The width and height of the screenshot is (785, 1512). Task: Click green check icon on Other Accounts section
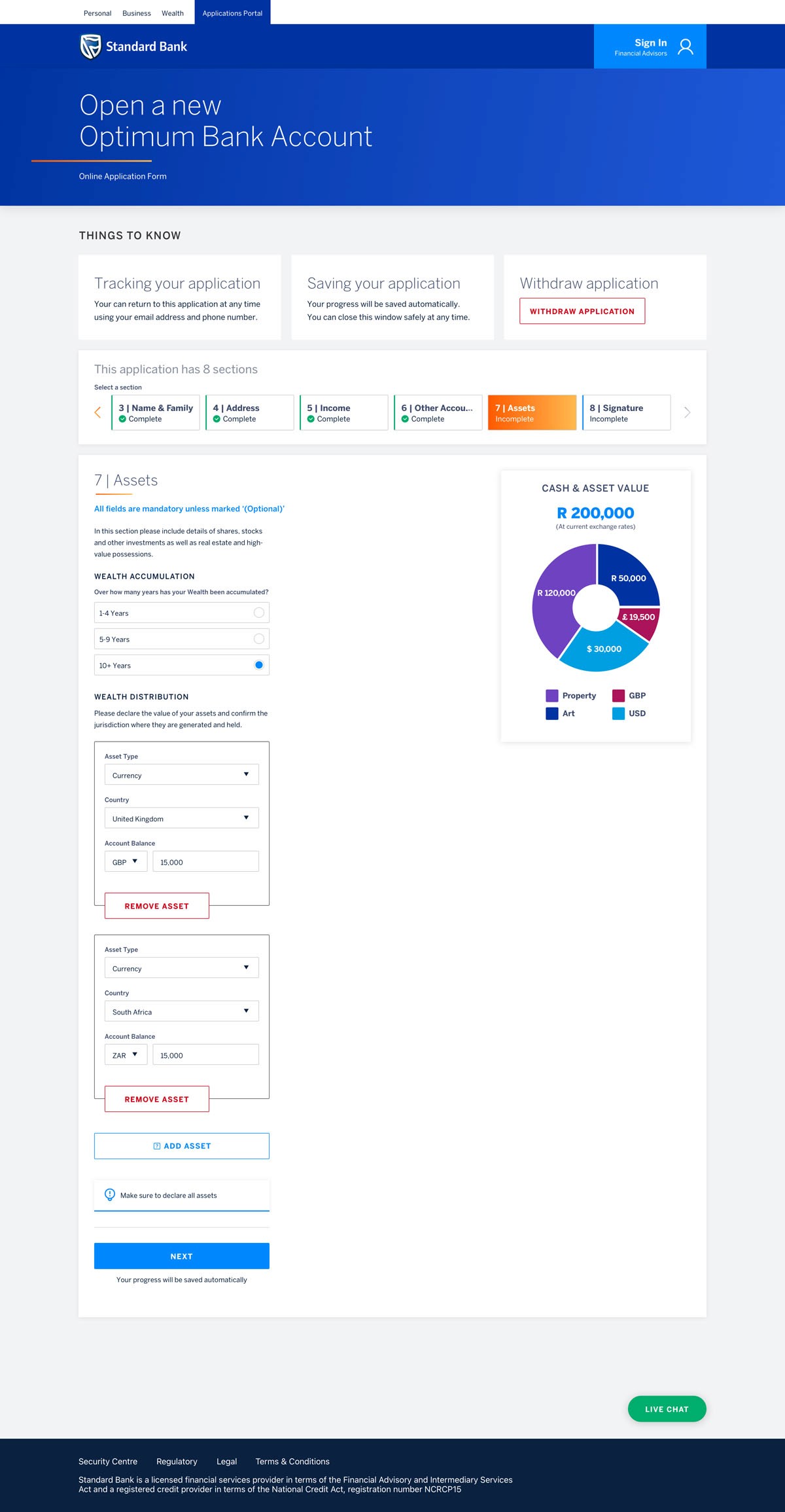tap(405, 419)
